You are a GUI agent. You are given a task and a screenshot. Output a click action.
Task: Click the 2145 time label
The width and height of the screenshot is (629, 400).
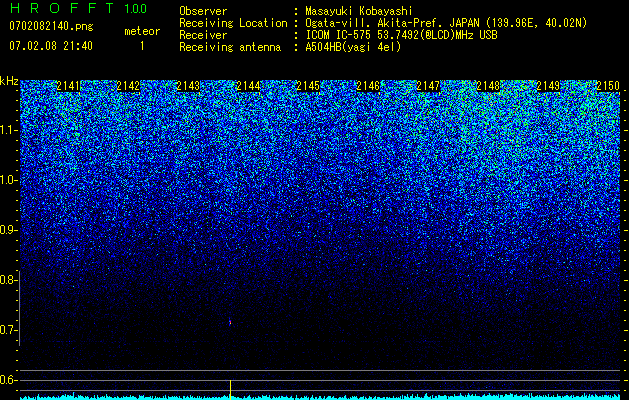(308, 86)
